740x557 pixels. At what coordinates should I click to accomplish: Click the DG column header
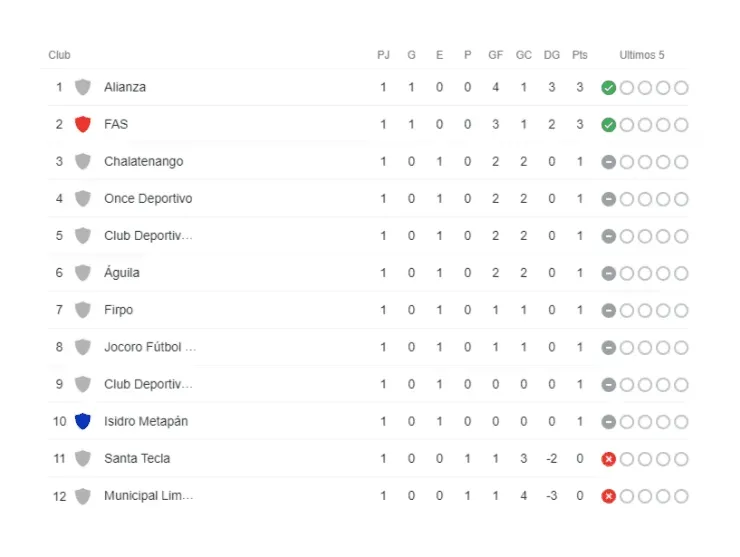552,55
